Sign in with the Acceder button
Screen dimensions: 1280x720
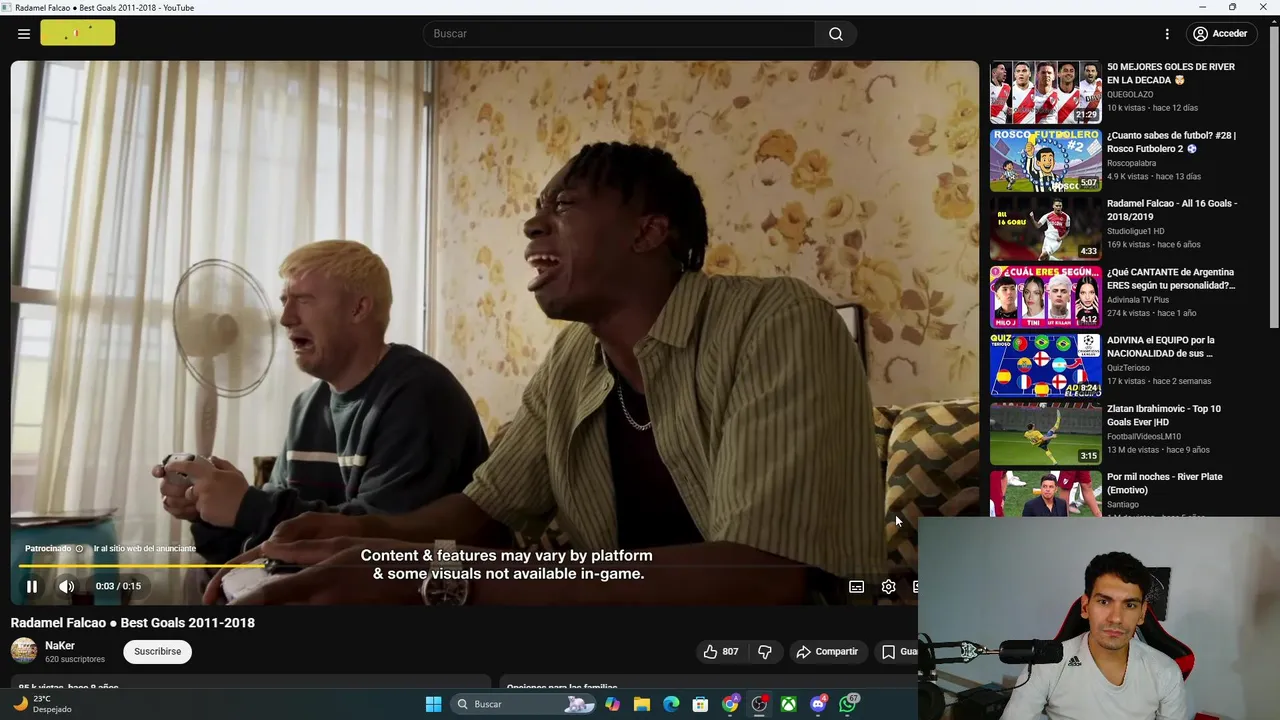1221,34
